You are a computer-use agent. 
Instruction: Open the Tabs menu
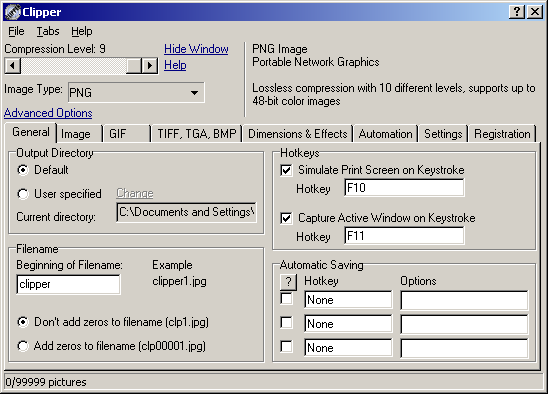(x=48, y=31)
